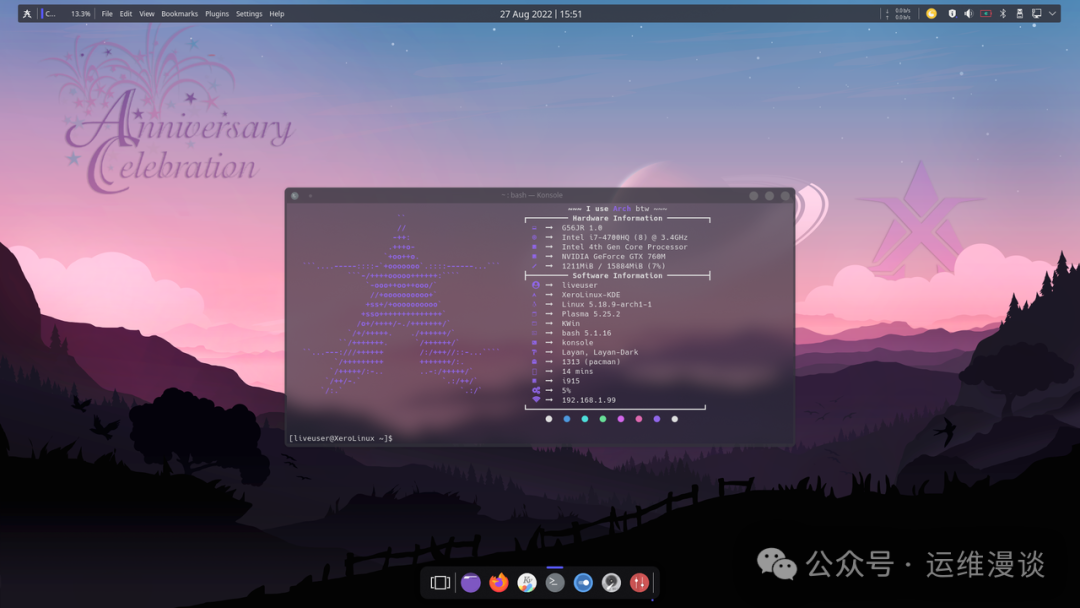Viewport: 1080px width, 608px height.
Task: Mute sound using the tray volume icon
Action: [969, 13]
